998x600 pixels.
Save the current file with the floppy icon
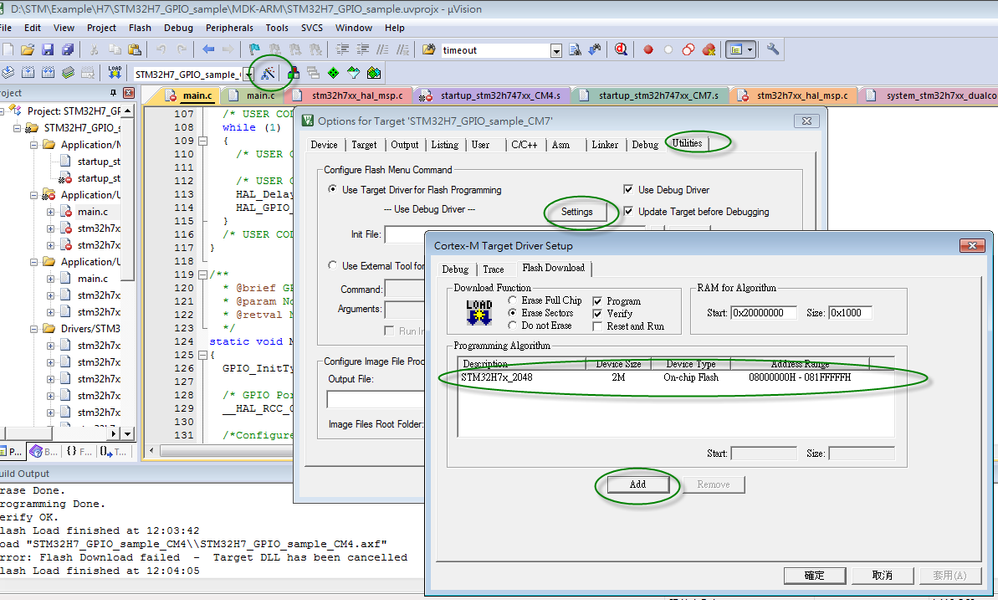pyautogui.click(x=47, y=50)
